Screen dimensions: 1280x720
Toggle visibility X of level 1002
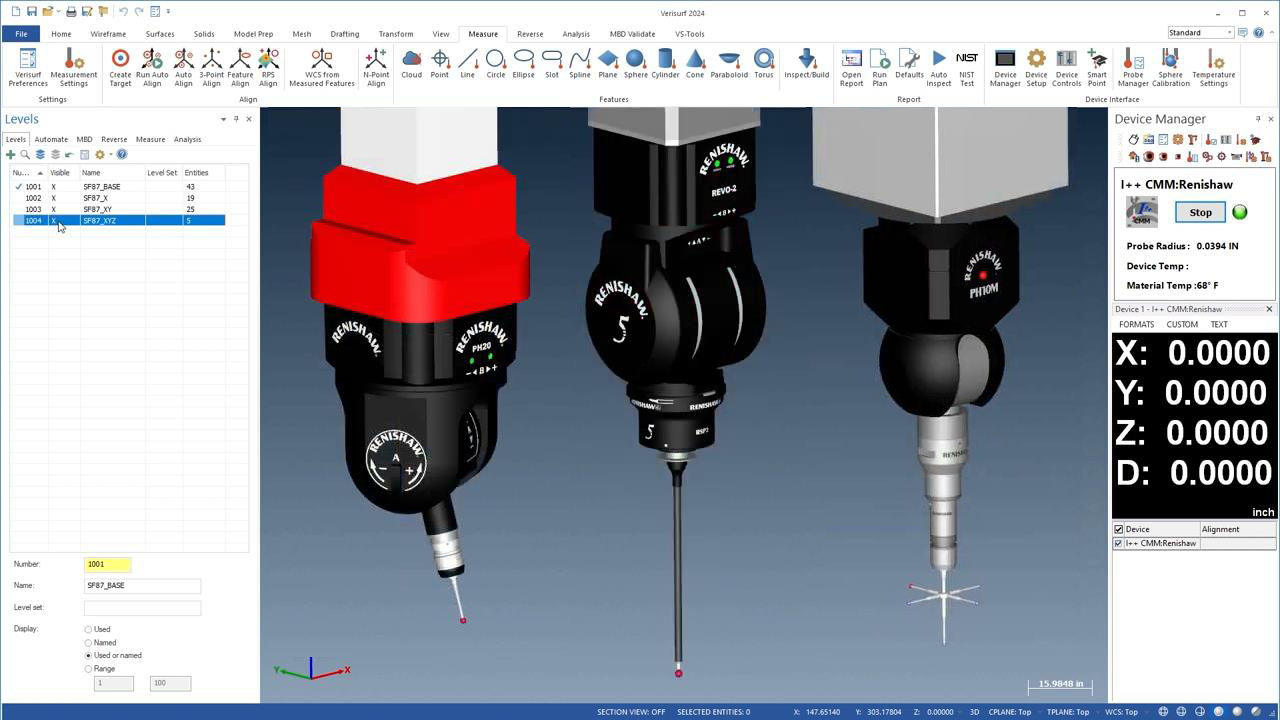(x=53, y=198)
